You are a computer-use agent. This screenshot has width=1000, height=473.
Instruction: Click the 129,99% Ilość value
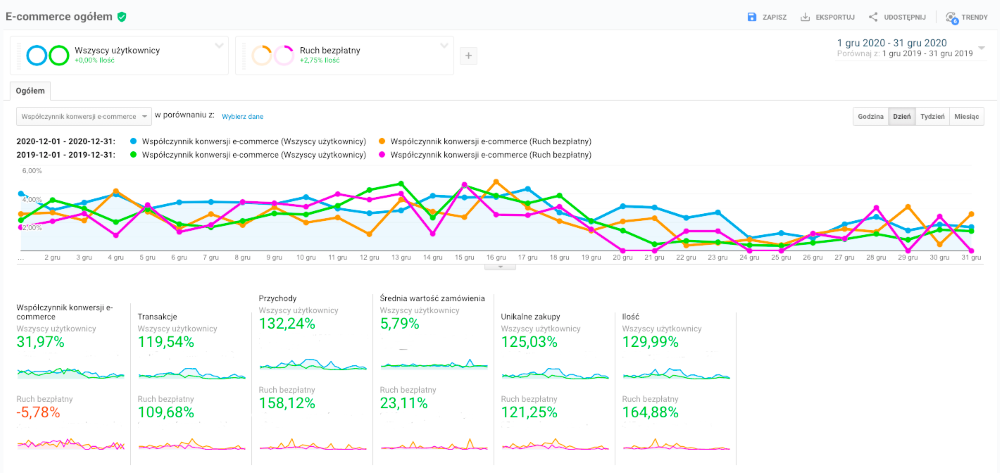[651, 342]
